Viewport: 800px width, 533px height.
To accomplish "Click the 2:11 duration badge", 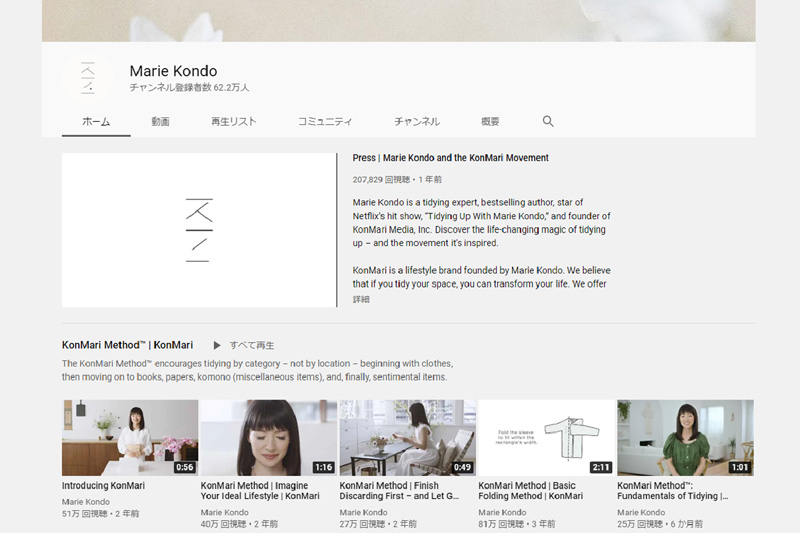I will (601, 467).
